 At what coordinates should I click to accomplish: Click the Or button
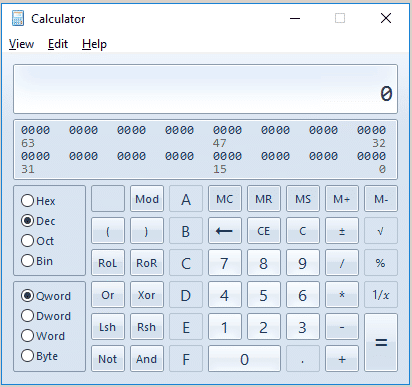pos(108,295)
